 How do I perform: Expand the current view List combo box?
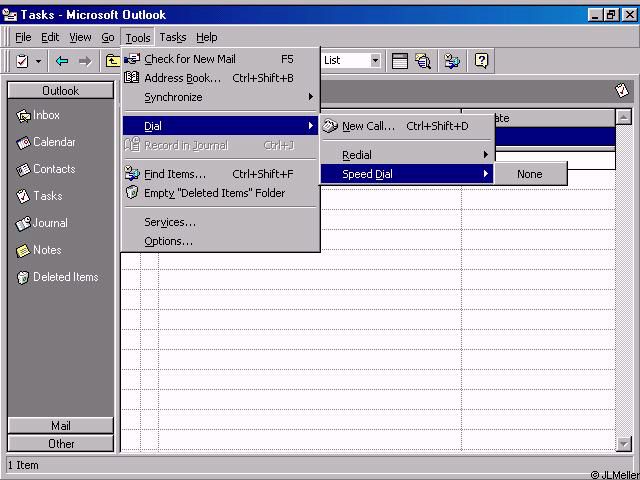375,61
